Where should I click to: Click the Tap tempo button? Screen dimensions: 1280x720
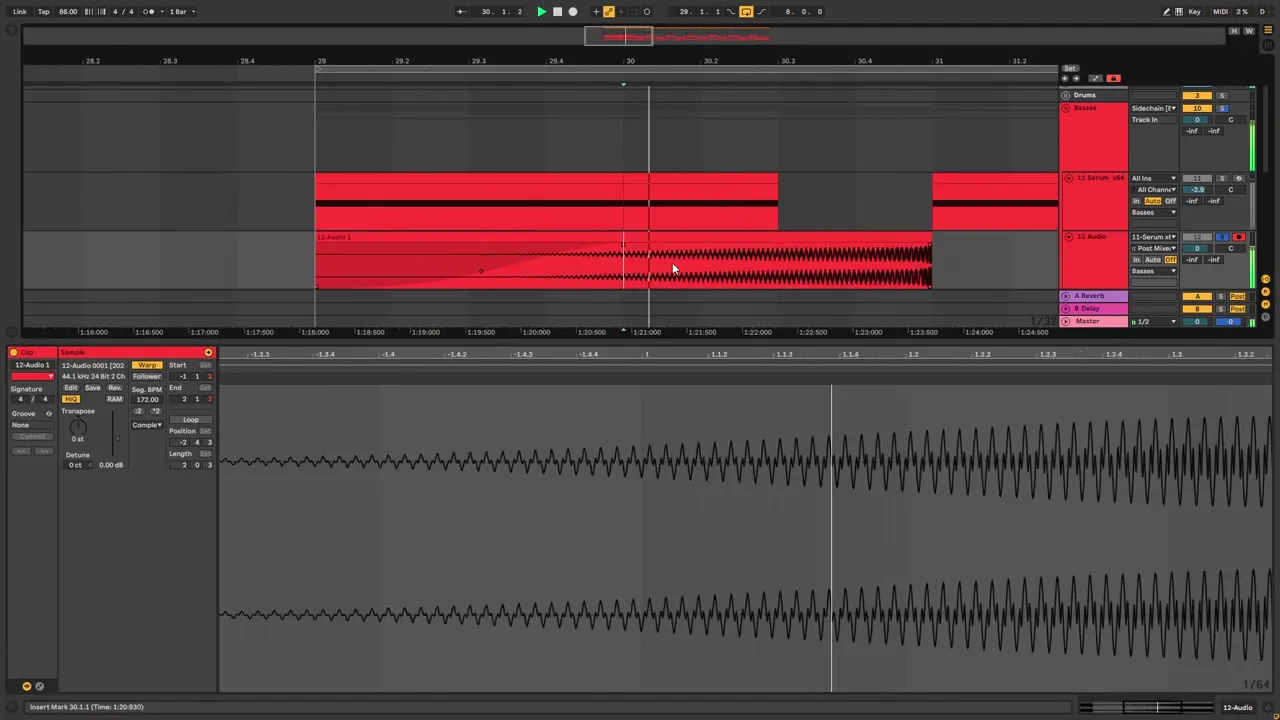pos(44,12)
